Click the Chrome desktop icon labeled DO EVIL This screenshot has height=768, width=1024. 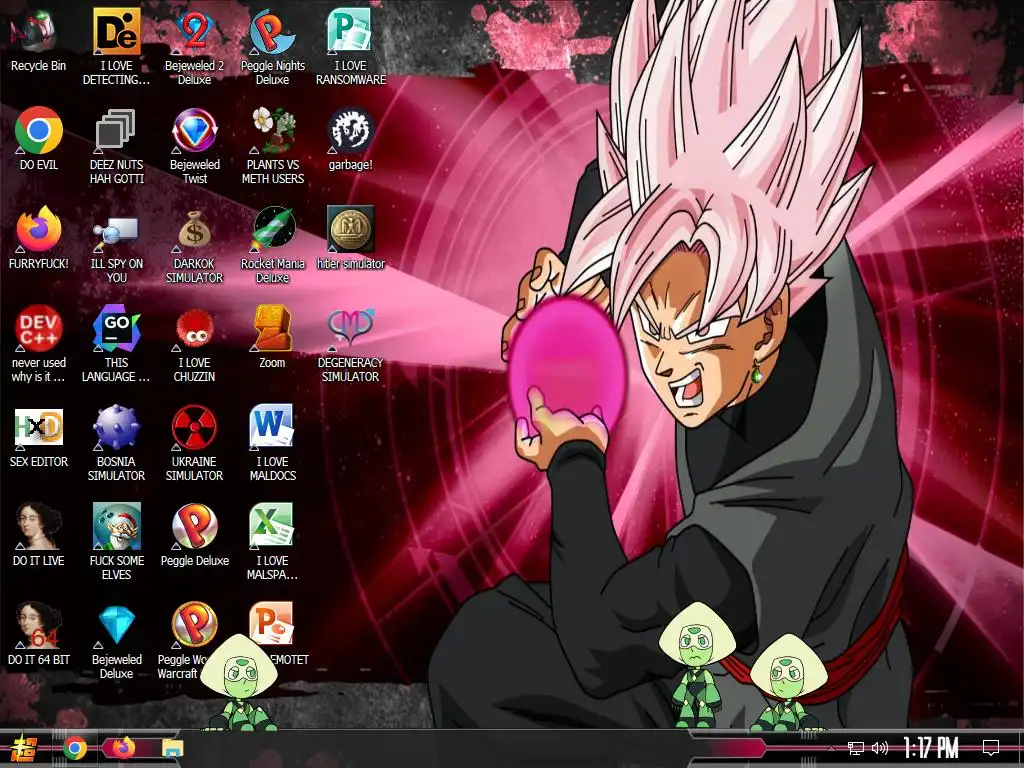pos(39,138)
